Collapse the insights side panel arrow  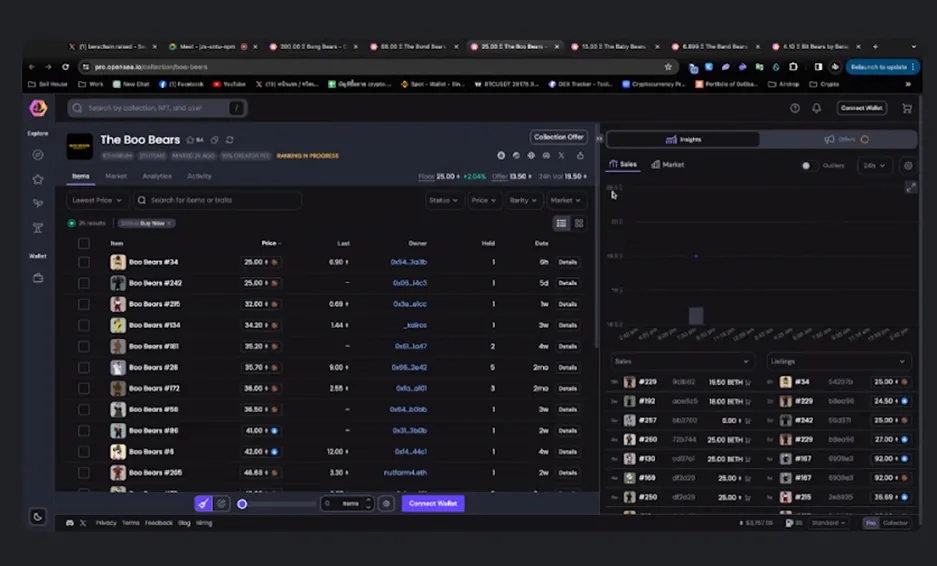pos(599,139)
